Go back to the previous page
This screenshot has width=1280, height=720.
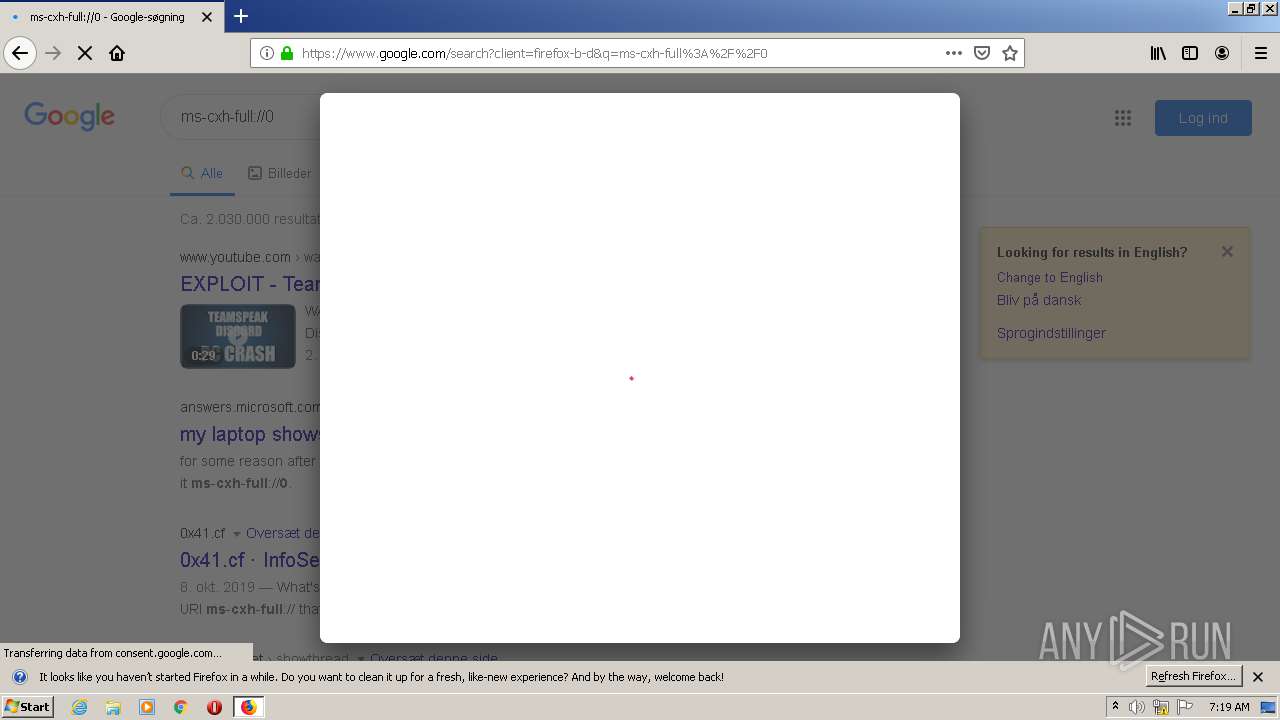tap(20, 53)
